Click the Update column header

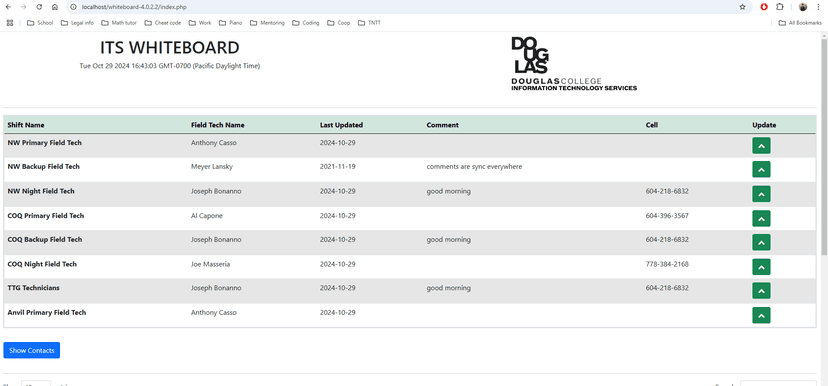[764, 125]
